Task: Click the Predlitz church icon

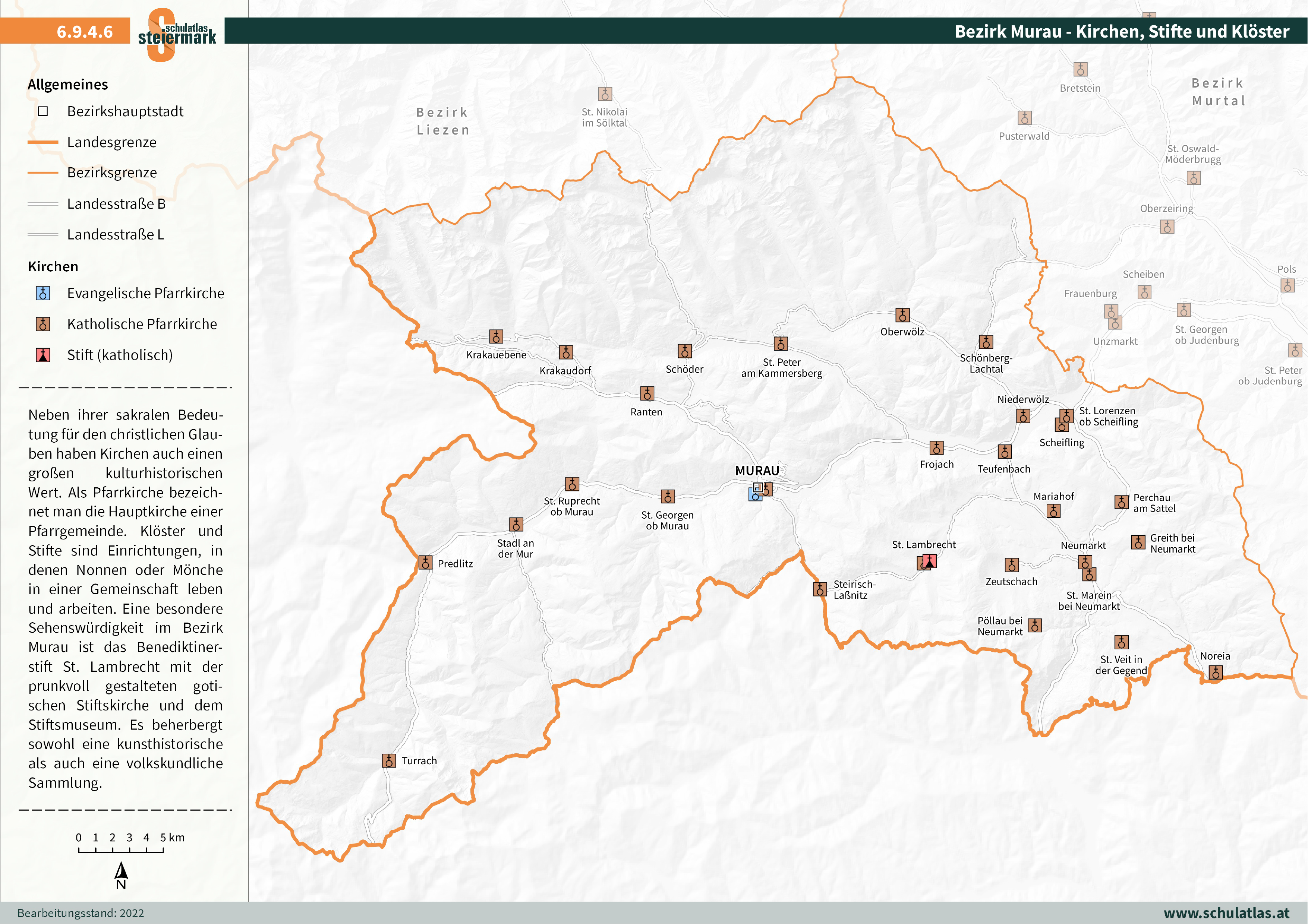Action: [425, 563]
